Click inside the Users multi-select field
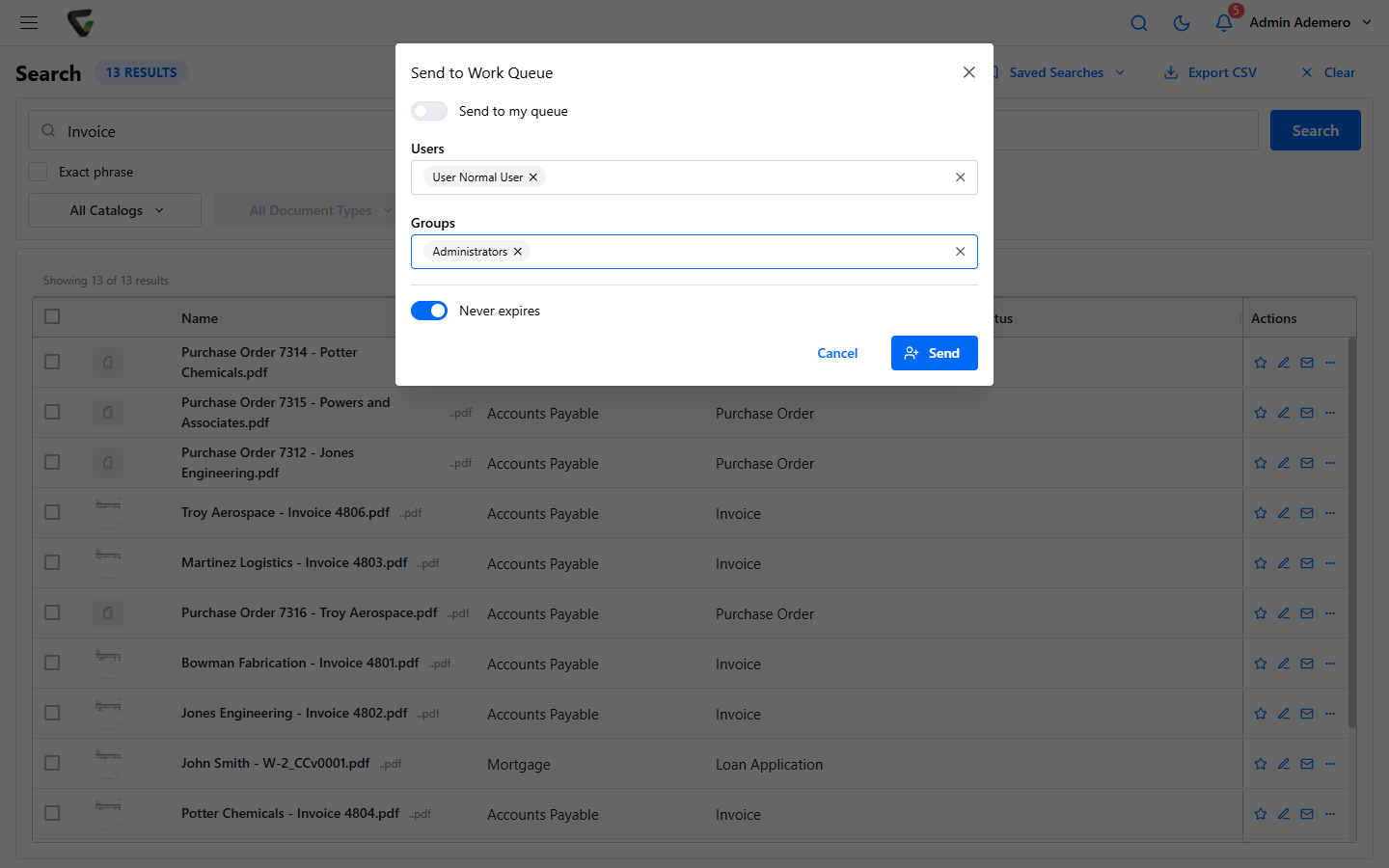This screenshot has height=868, width=1389. coord(694,177)
